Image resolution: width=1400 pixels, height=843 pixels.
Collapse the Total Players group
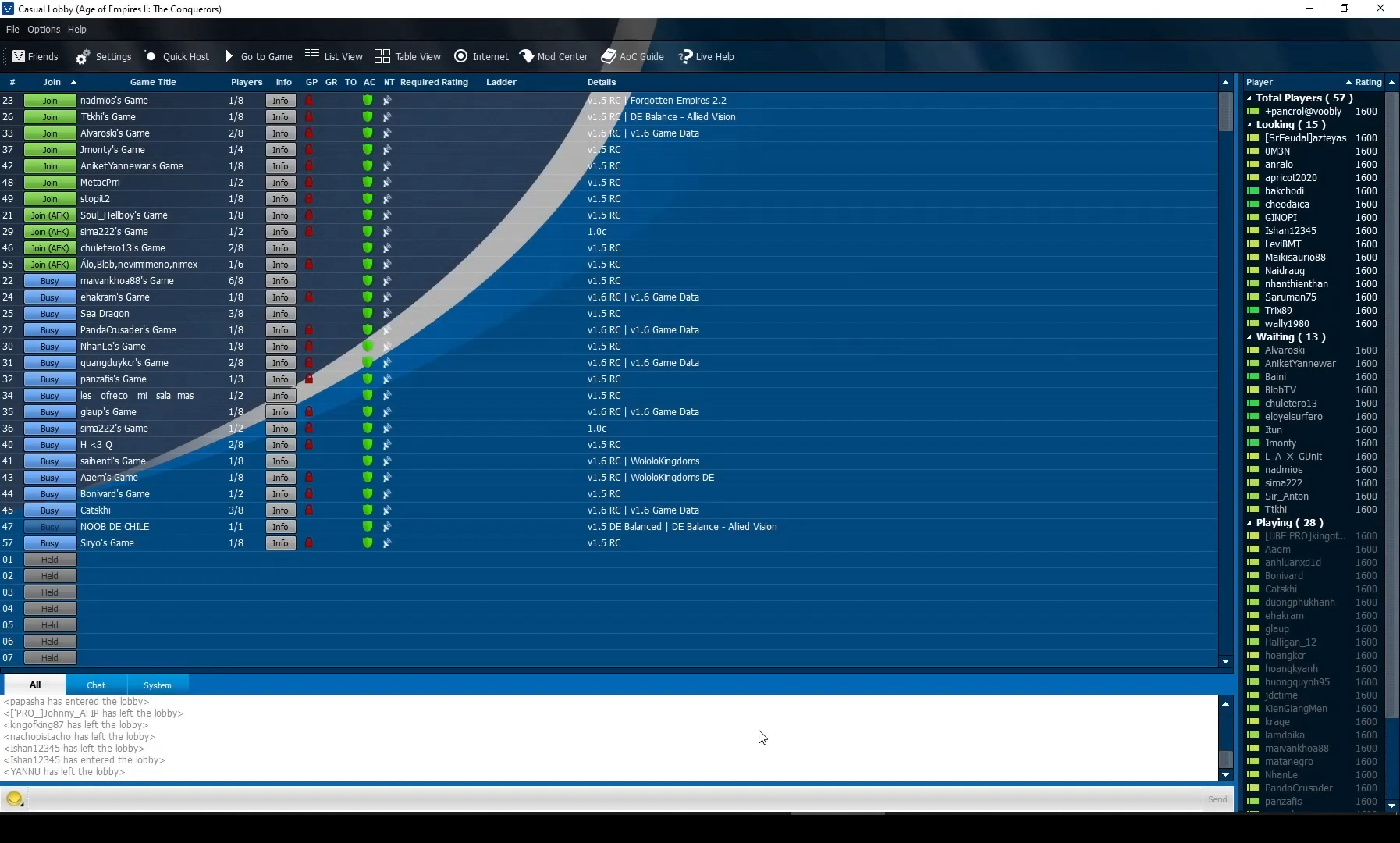tap(1249, 98)
